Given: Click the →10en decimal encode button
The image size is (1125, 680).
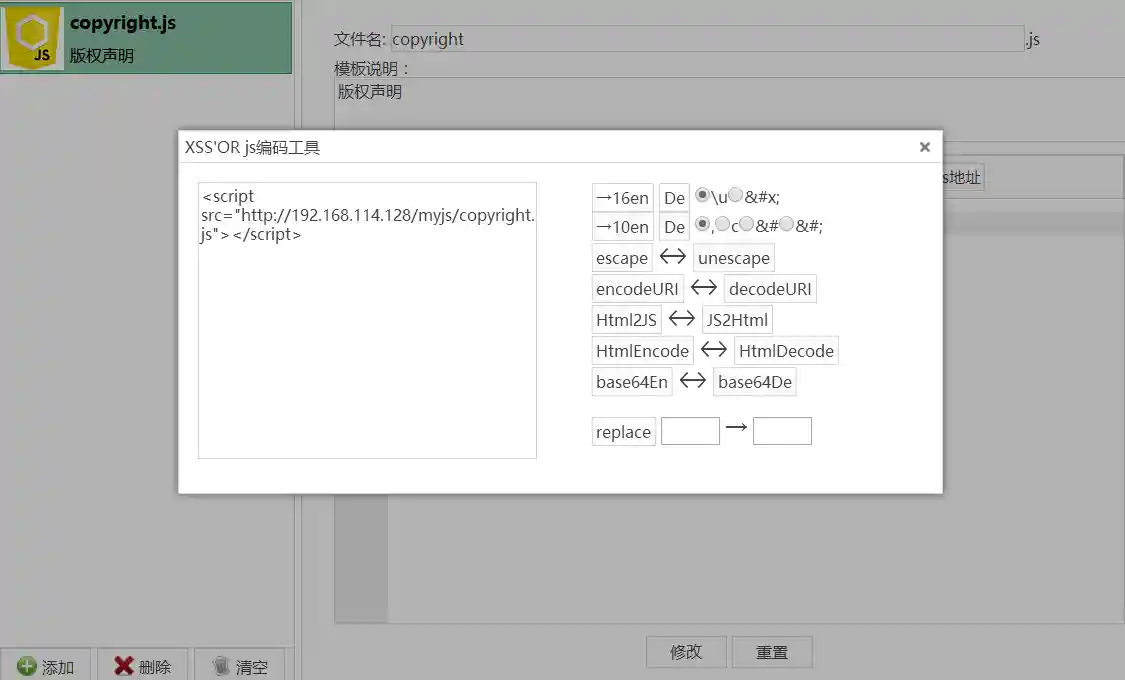Looking at the screenshot, I should 623,227.
